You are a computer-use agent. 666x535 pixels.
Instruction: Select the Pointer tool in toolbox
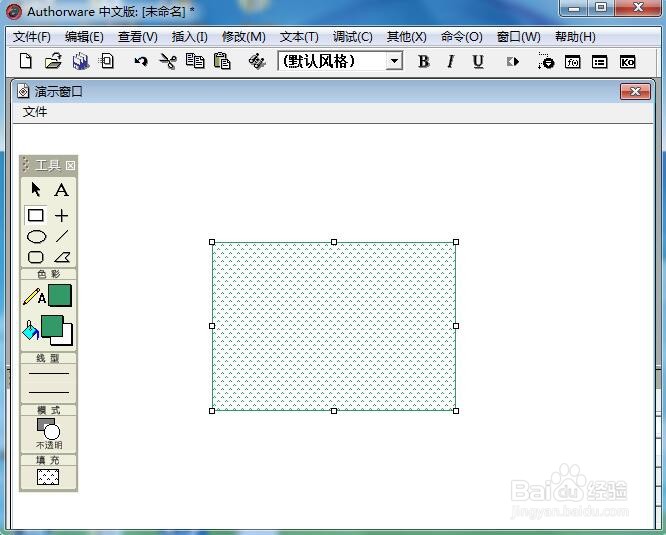pyautogui.click(x=36, y=189)
